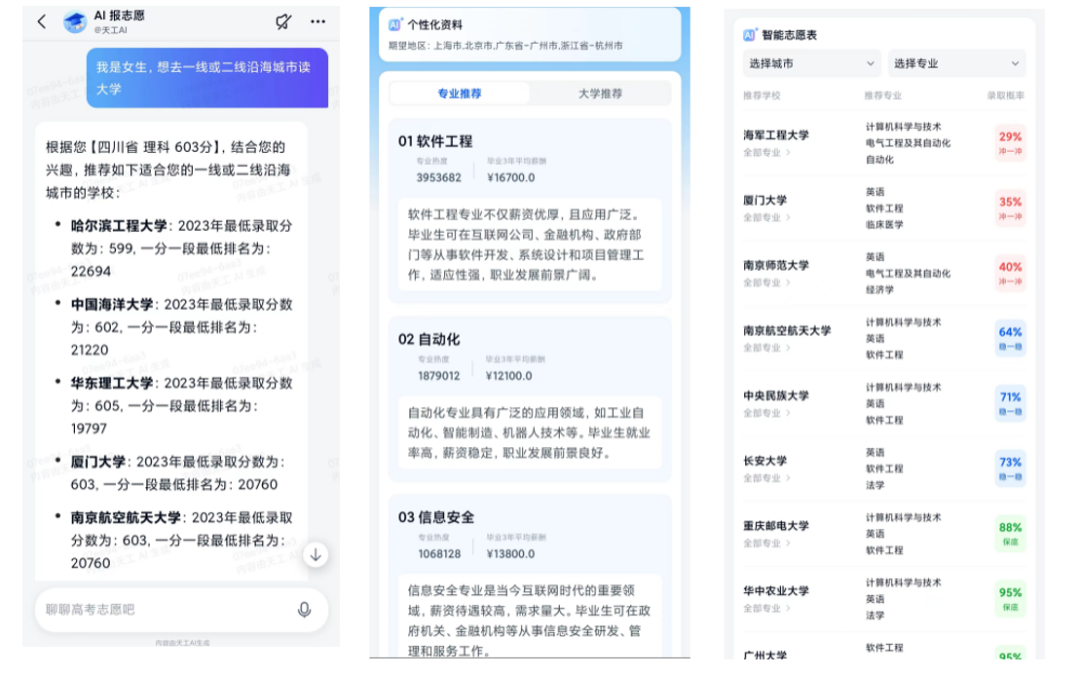Expand 全部专业 under 厦门大学
This screenshot has height=675, width=1080.
click(767, 218)
